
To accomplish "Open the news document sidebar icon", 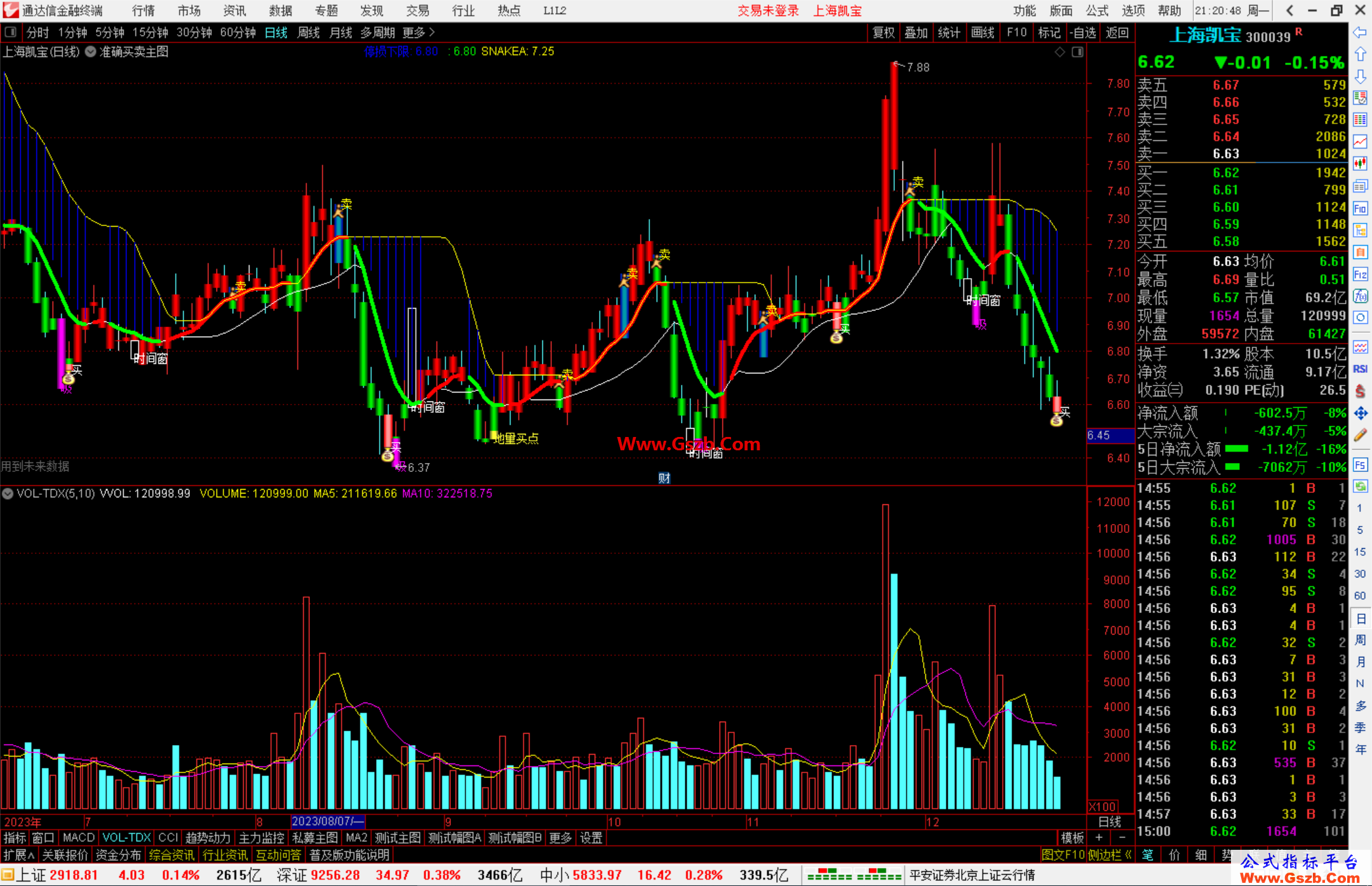I will coord(1360,186).
